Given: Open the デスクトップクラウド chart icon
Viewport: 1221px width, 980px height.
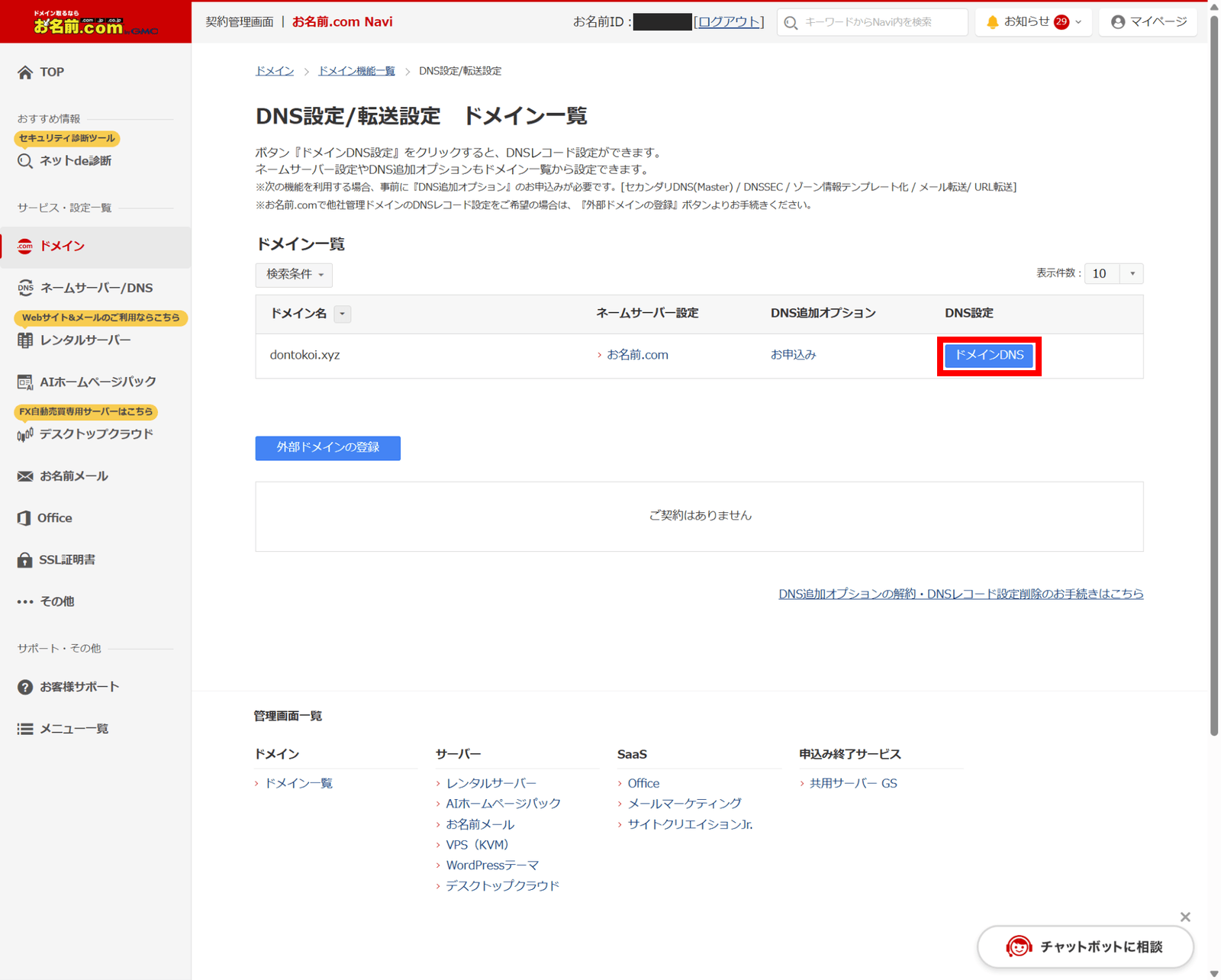Looking at the screenshot, I should pyautogui.click(x=25, y=434).
